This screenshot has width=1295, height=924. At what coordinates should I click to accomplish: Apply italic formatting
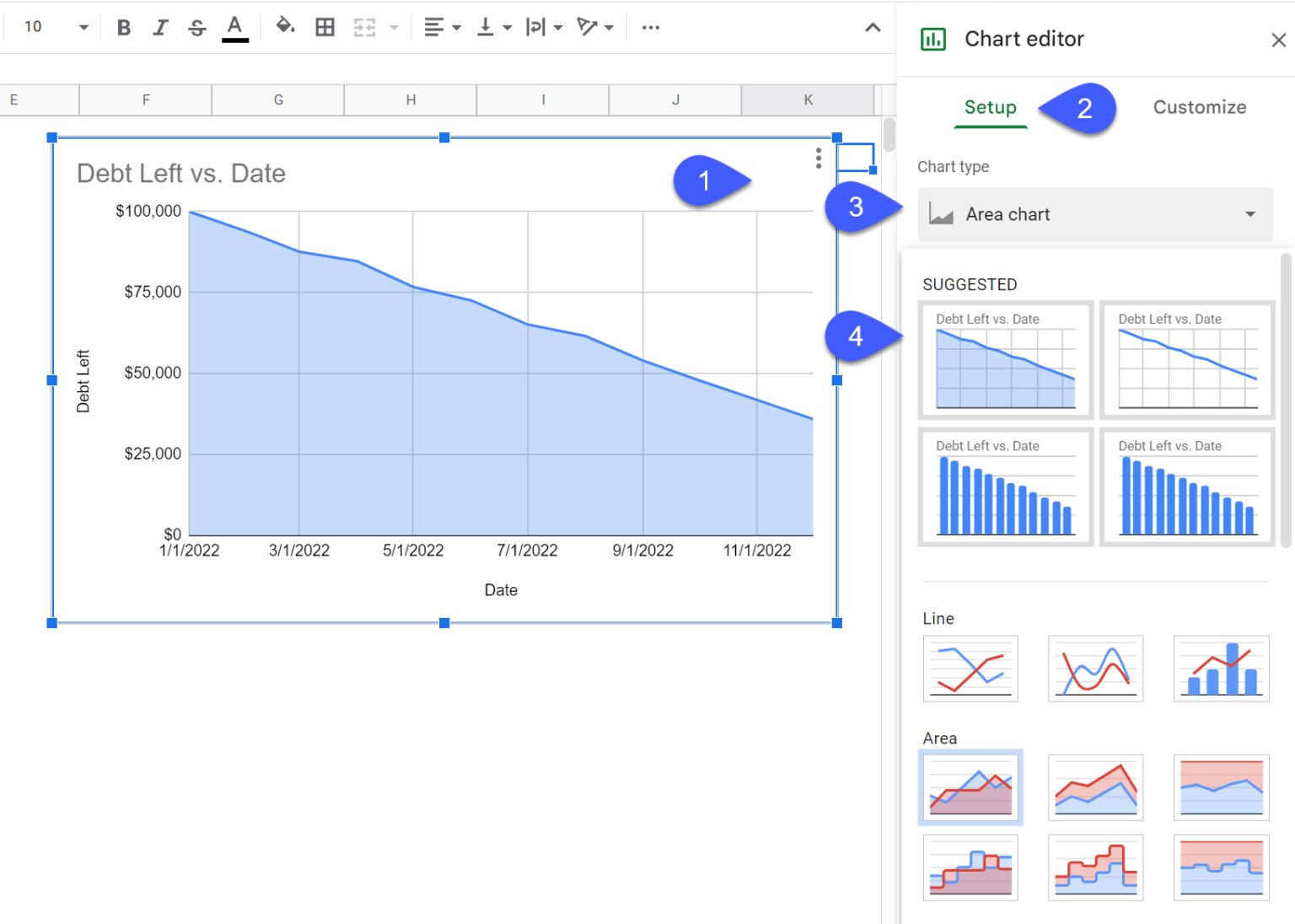pyautogui.click(x=159, y=26)
